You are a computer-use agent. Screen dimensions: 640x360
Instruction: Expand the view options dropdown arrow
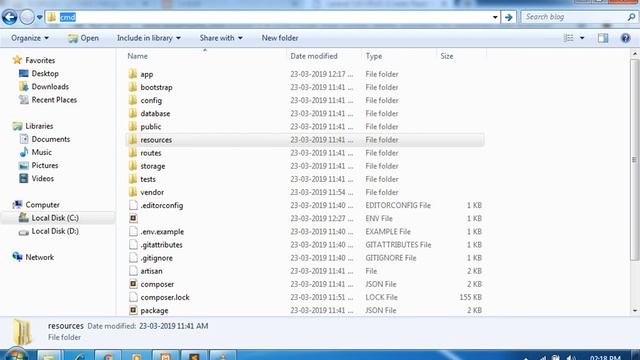pos(582,38)
